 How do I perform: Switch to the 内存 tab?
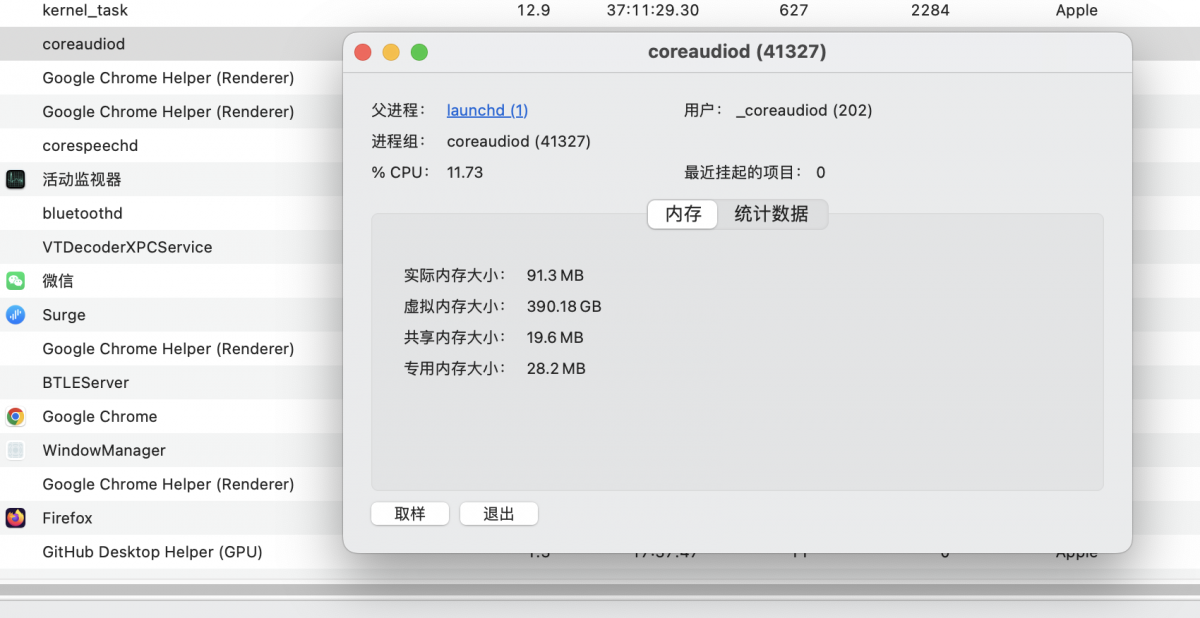click(683, 214)
